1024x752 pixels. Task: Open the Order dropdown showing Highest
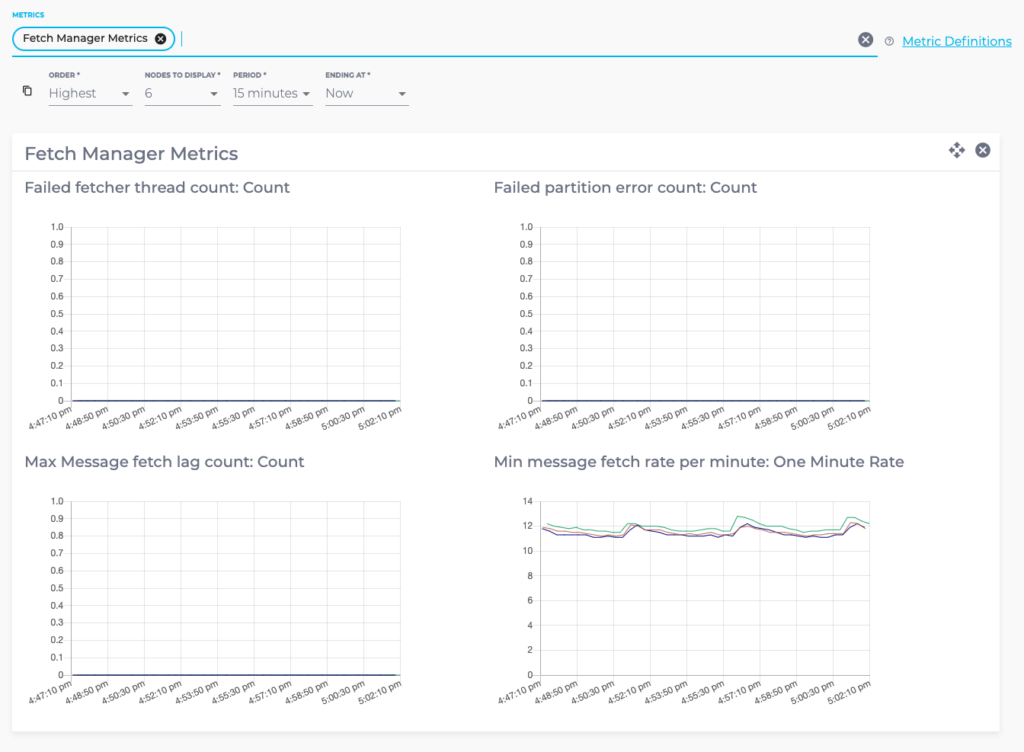(90, 94)
